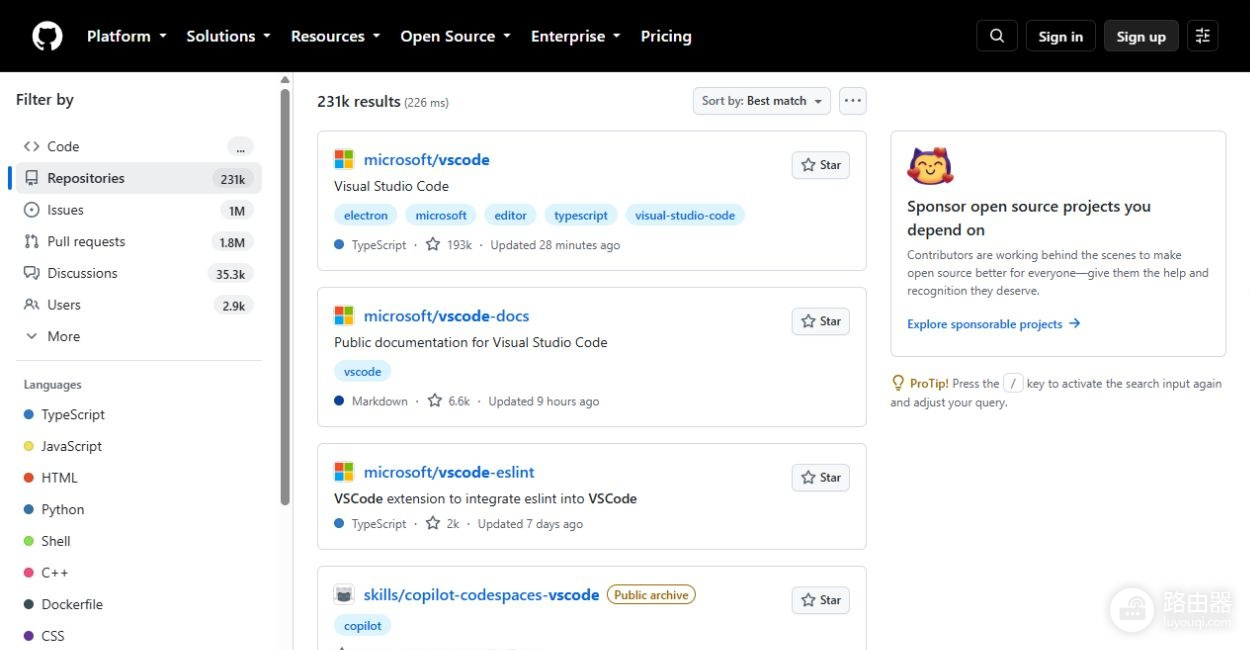Click the Code filter icon
Image resolution: width=1250 pixels, height=650 pixels.
point(31,146)
